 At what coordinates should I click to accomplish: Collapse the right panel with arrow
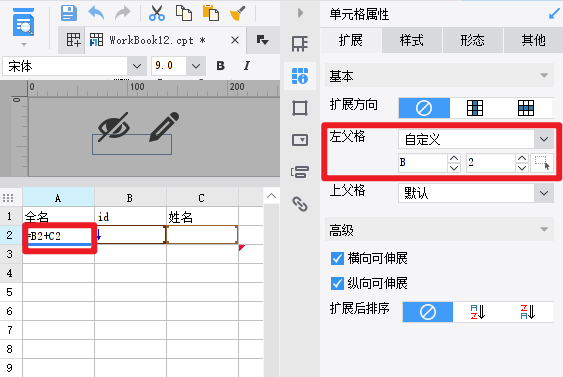pyautogui.click(x=301, y=13)
